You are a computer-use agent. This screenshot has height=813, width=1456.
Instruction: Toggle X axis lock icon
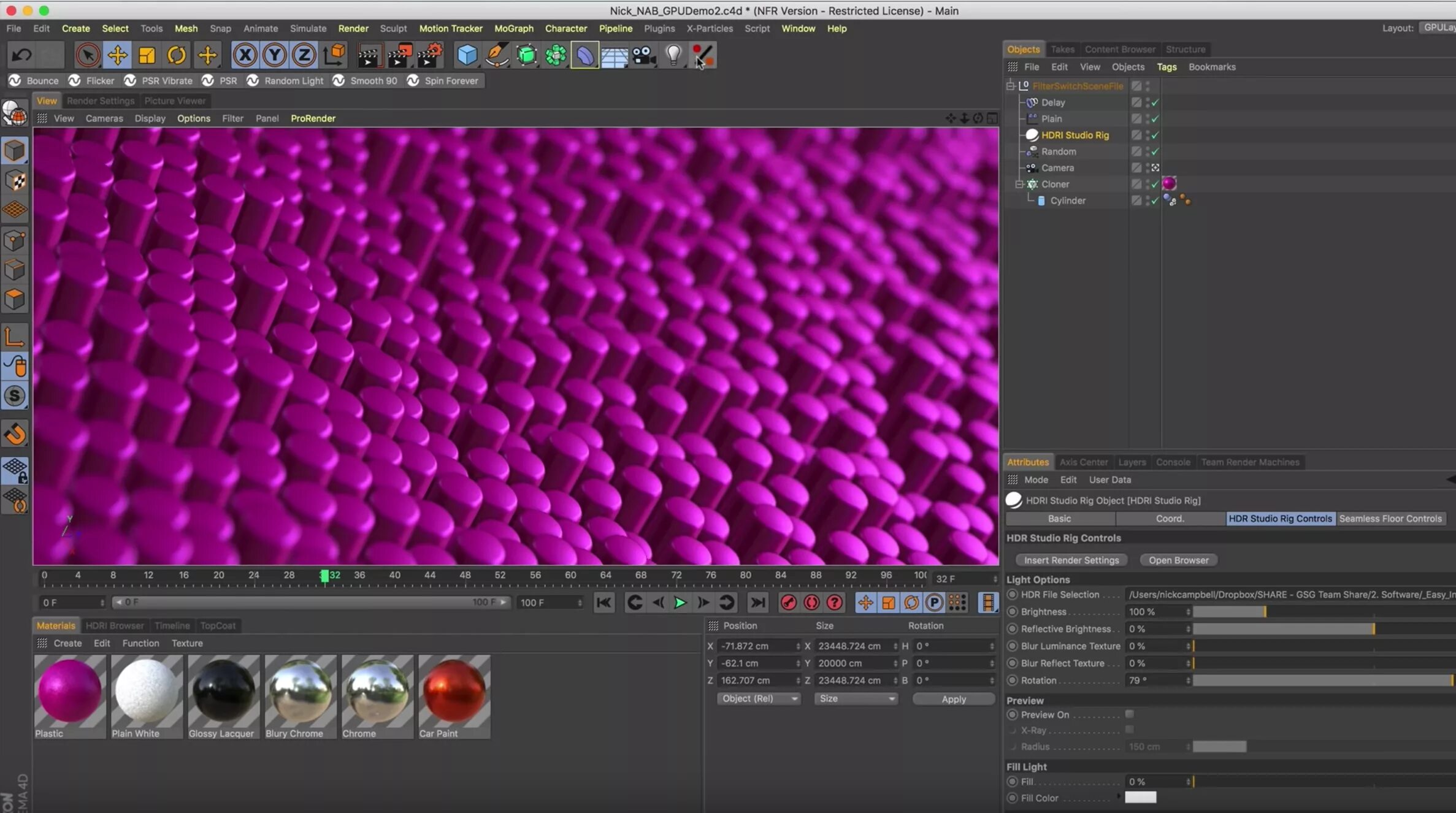point(245,55)
